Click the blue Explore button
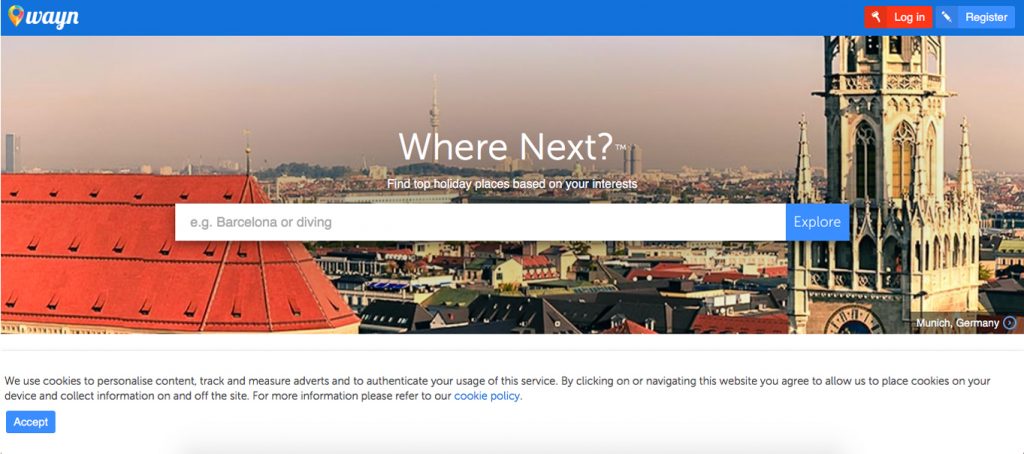The height and width of the screenshot is (454, 1024). pyautogui.click(x=817, y=222)
